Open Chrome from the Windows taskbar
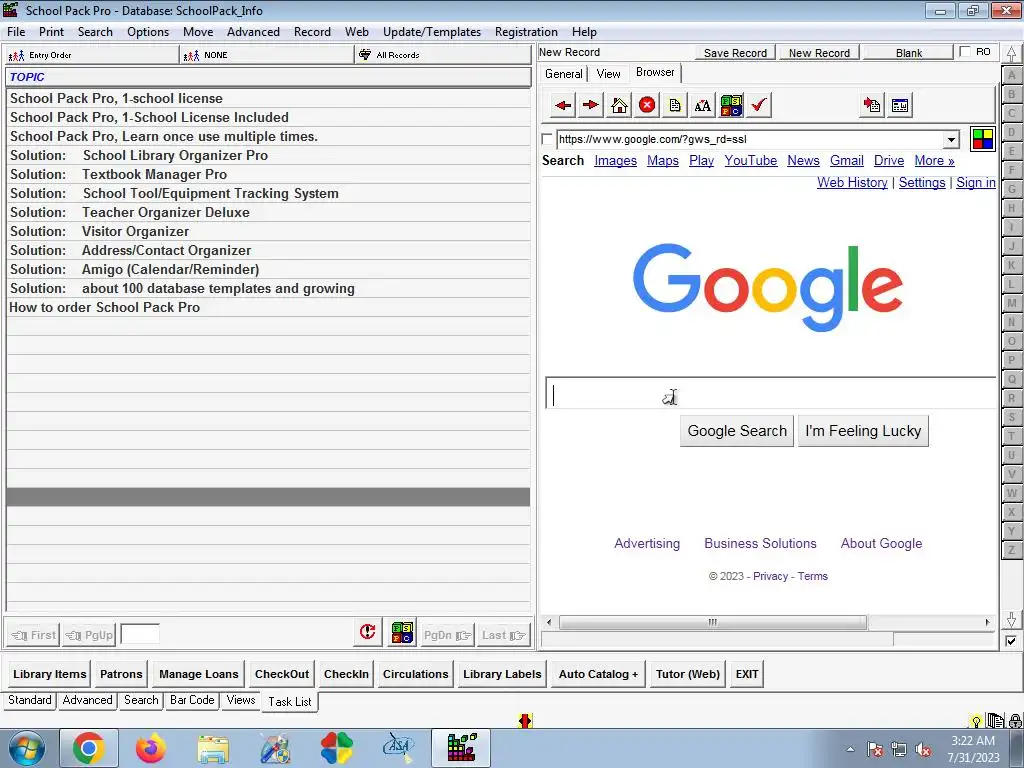Image resolution: width=1024 pixels, height=768 pixels. point(89,748)
